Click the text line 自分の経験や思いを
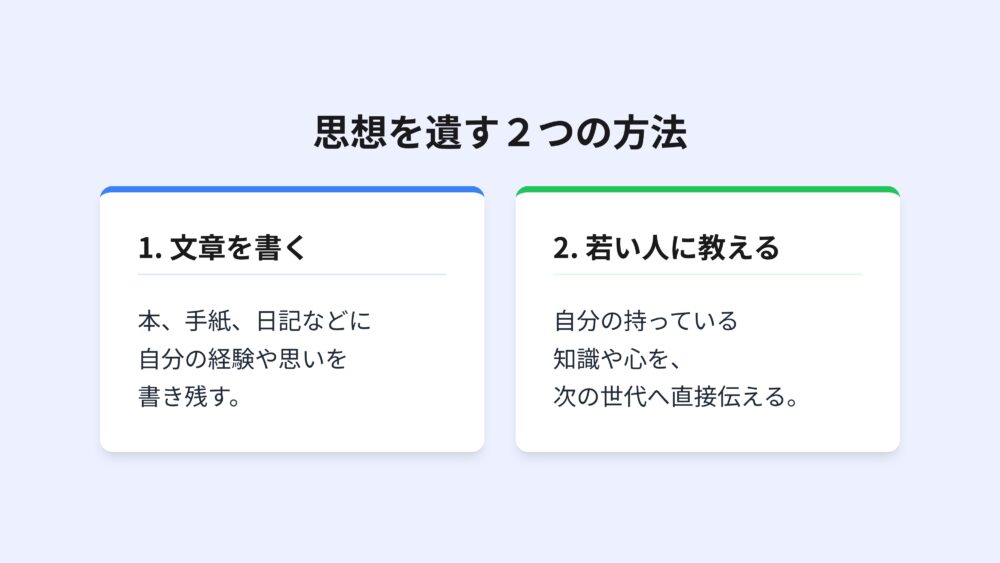 (x=243, y=359)
